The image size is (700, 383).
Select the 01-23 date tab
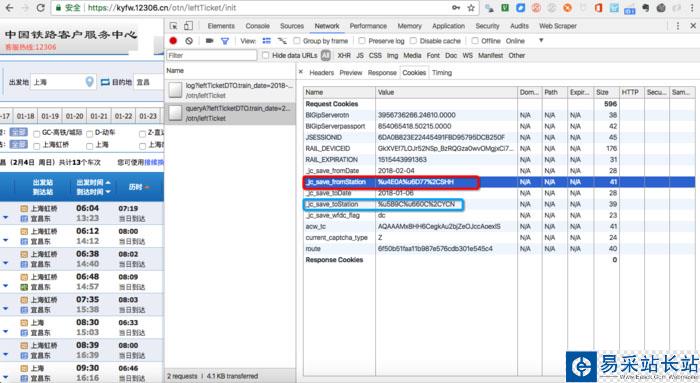coord(148,116)
